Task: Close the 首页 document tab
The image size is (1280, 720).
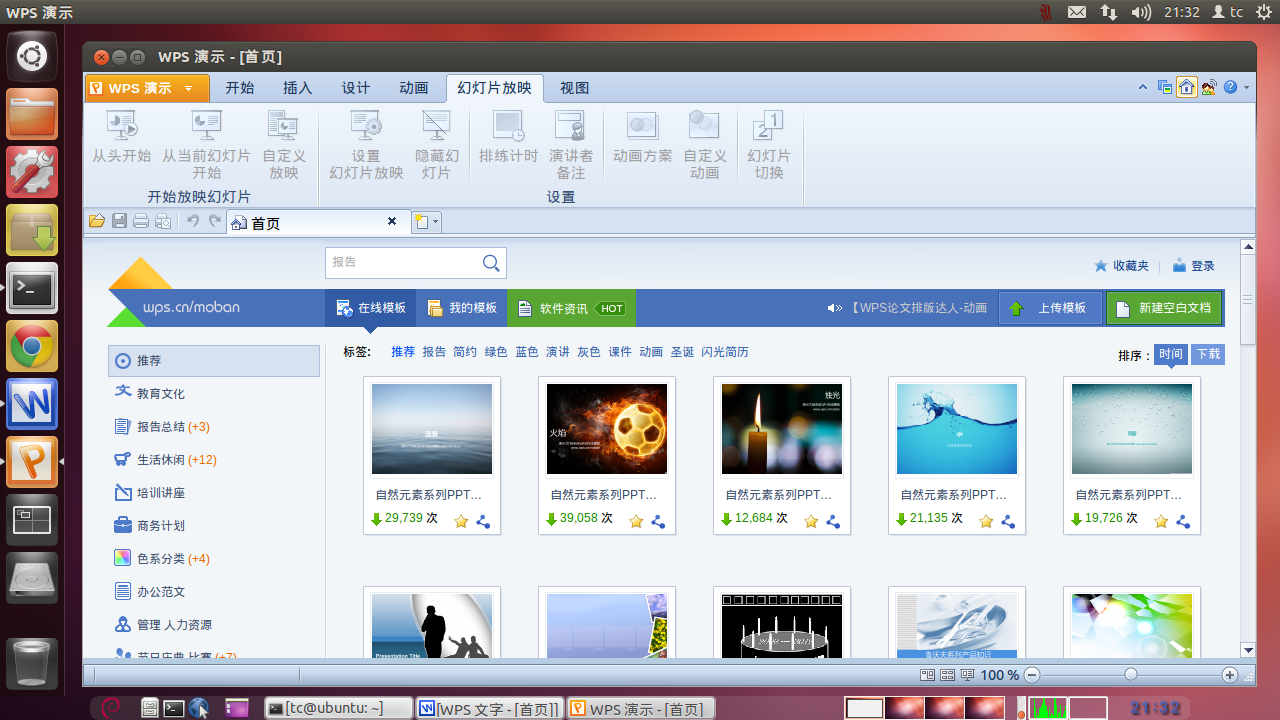Action: point(392,221)
